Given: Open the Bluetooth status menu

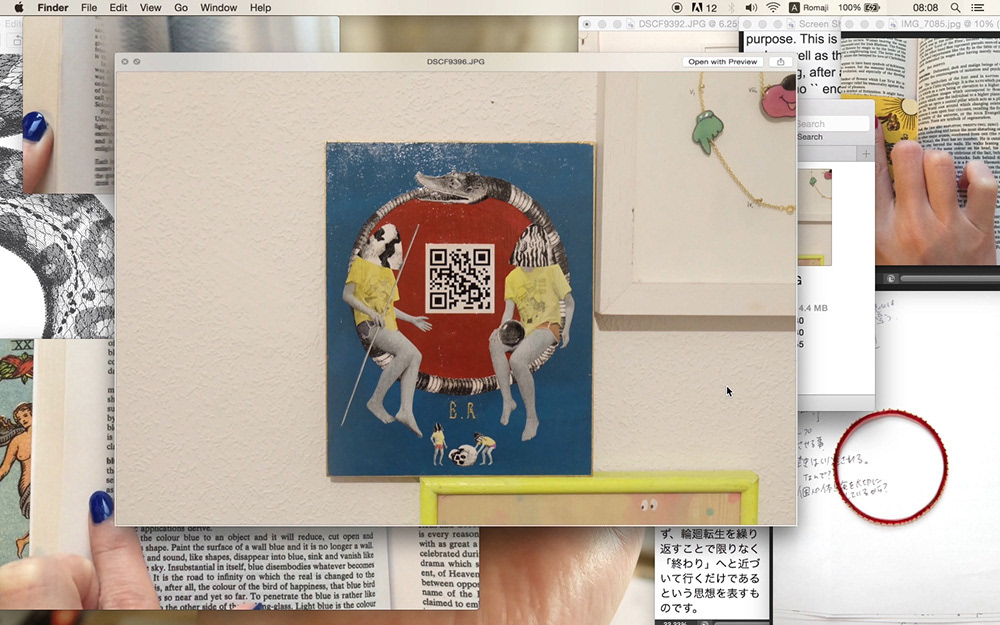Looking at the screenshot, I should [x=732, y=8].
